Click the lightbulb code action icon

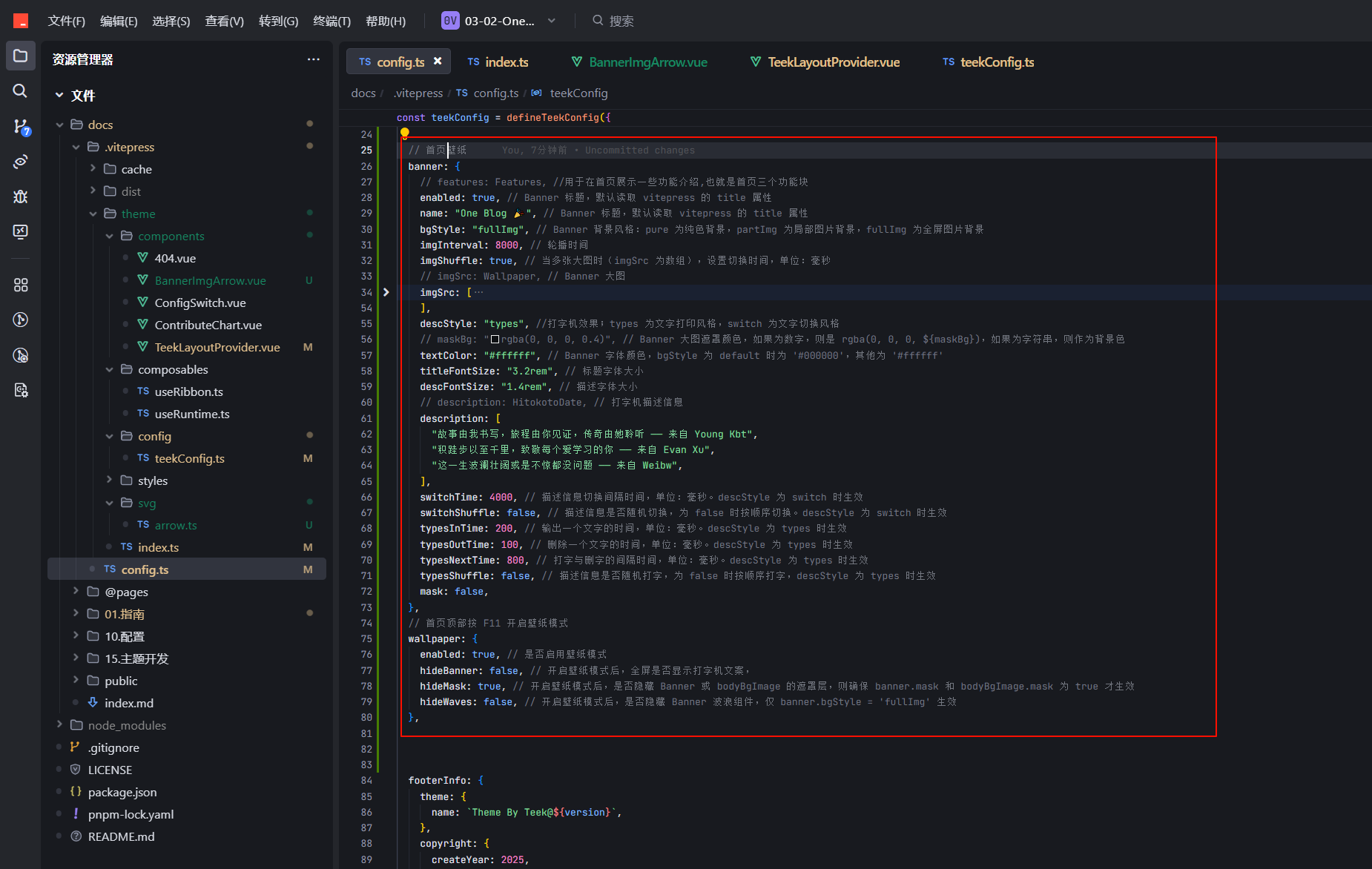[x=405, y=133]
